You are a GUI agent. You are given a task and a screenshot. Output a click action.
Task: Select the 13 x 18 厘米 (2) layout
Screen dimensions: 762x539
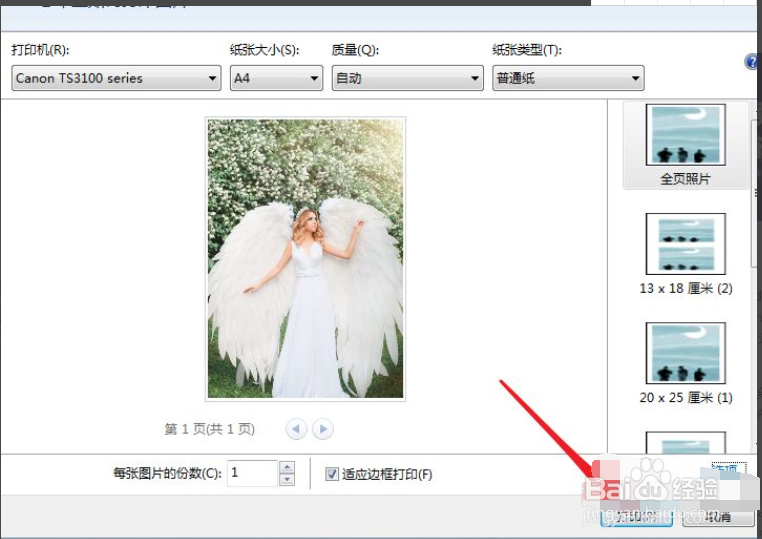click(x=685, y=254)
